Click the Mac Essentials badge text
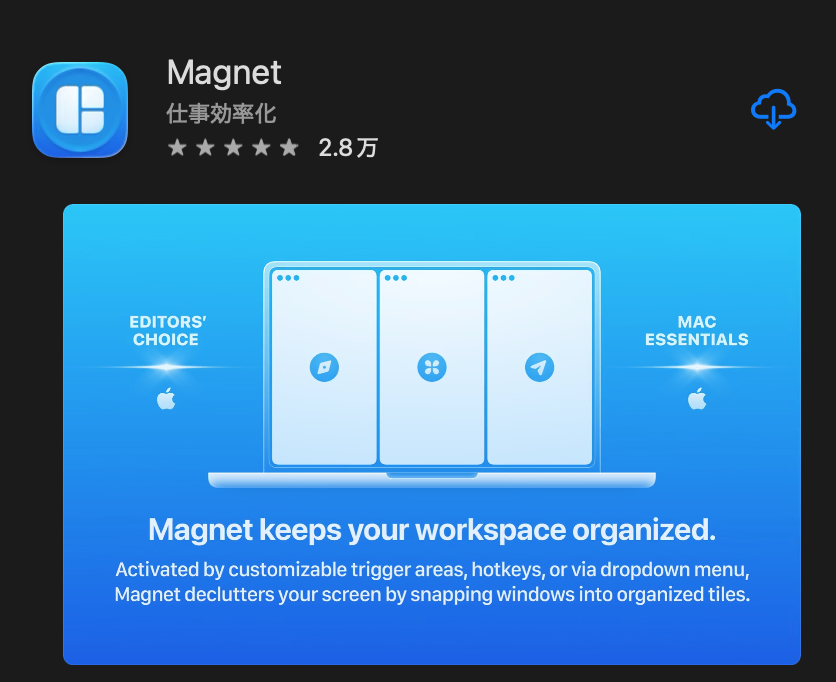The height and width of the screenshot is (682, 836). tap(697, 331)
